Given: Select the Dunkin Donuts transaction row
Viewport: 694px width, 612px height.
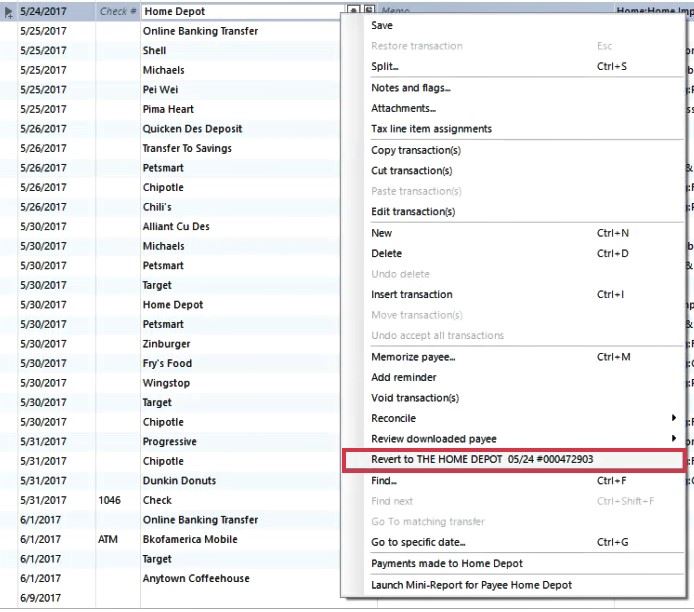Looking at the screenshot, I should 179,481.
